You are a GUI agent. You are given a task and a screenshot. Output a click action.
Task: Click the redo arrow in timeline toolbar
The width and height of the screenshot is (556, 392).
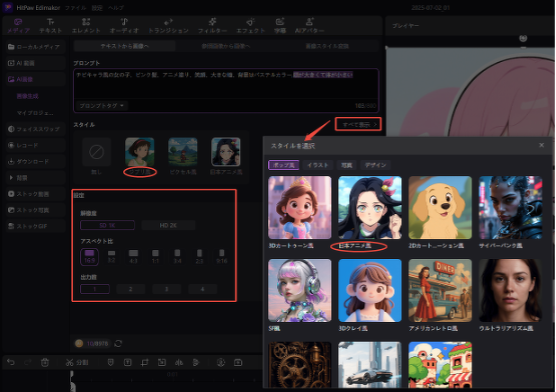coord(27,362)
